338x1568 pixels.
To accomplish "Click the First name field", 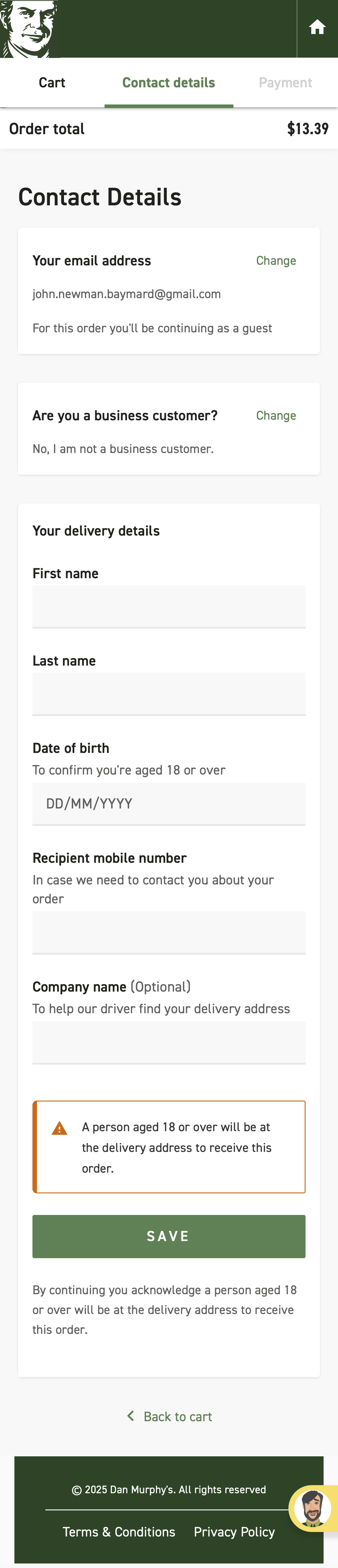I will click(x=169, y=606).
